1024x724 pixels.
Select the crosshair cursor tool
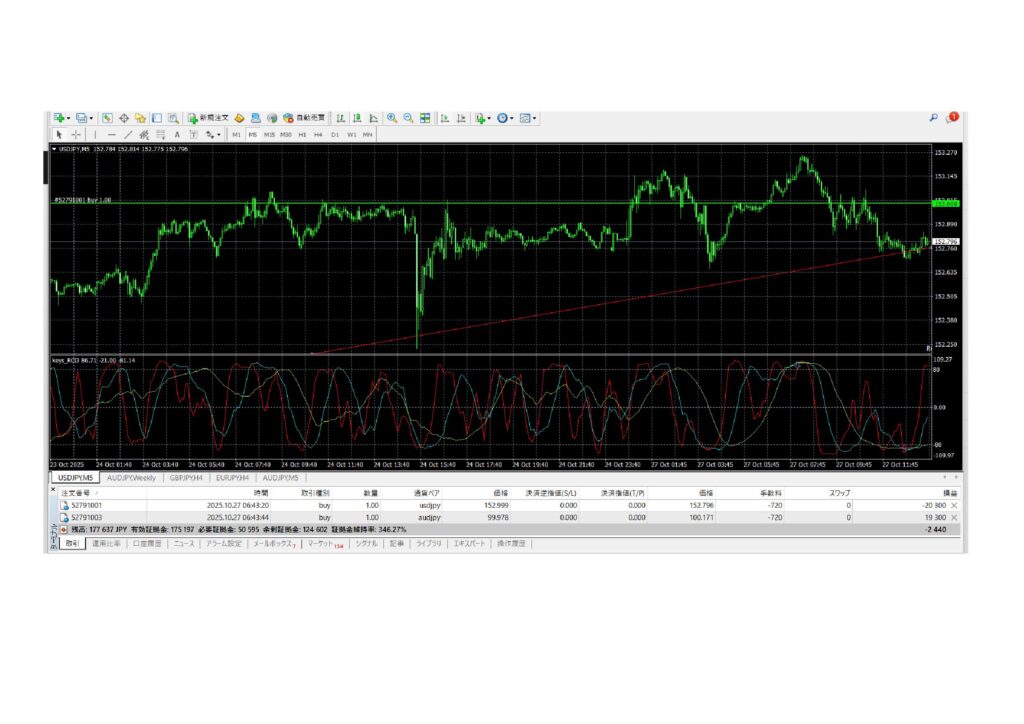[75, 134]
